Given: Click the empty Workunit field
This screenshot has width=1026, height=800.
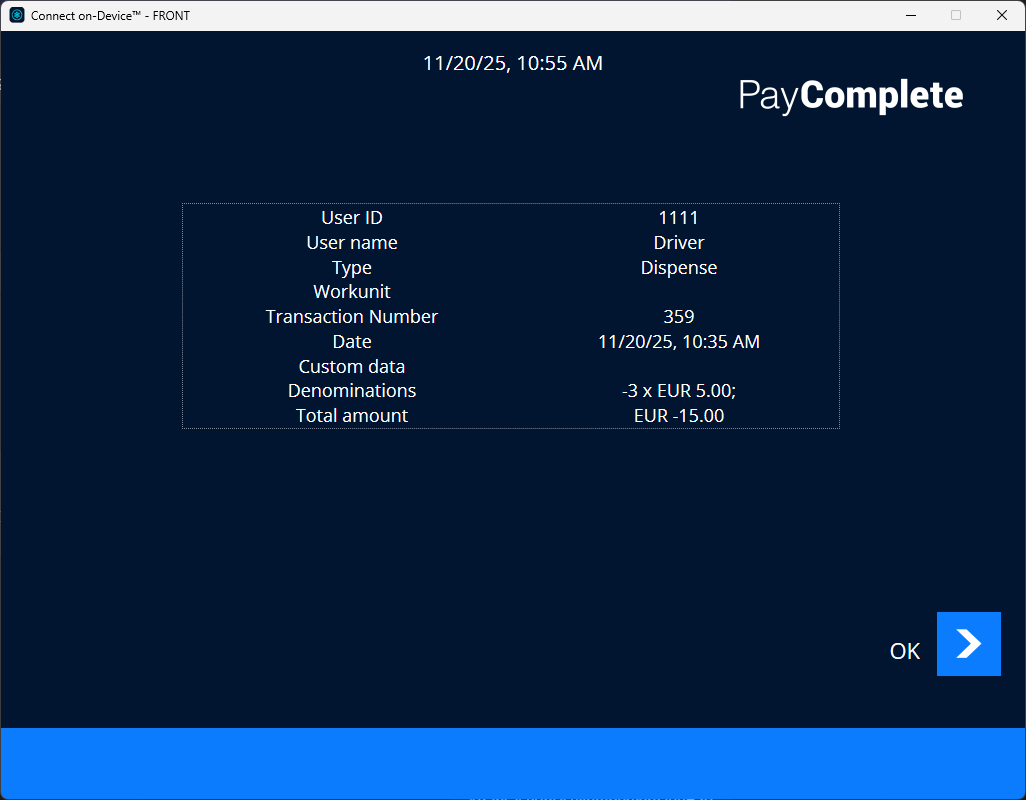Looking at the screenshot, I should 679,291.
